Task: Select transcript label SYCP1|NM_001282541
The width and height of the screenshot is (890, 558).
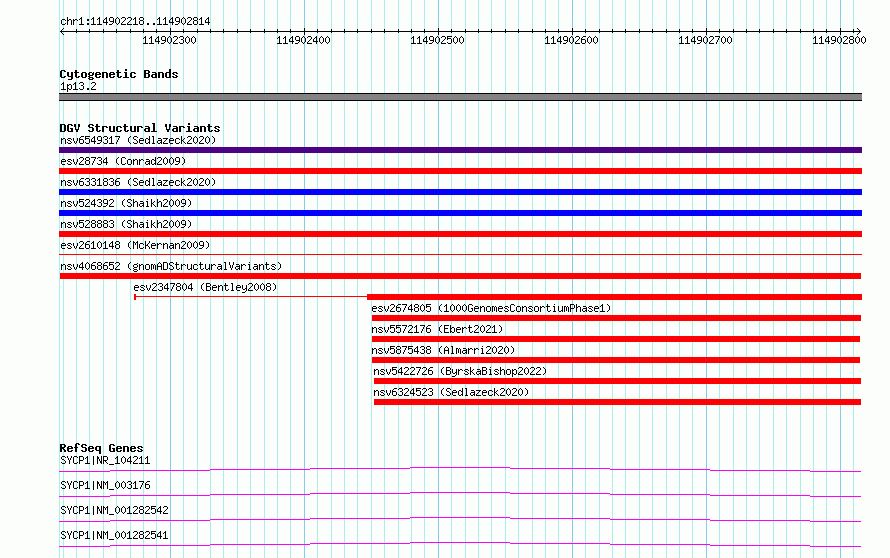Action: 114,535
